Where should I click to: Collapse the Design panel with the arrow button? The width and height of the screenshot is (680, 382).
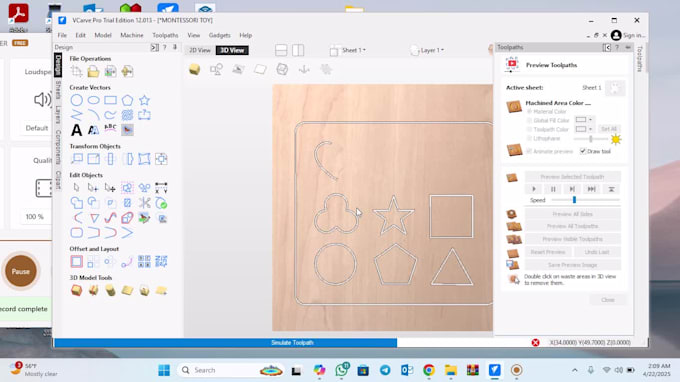point(154,47)
